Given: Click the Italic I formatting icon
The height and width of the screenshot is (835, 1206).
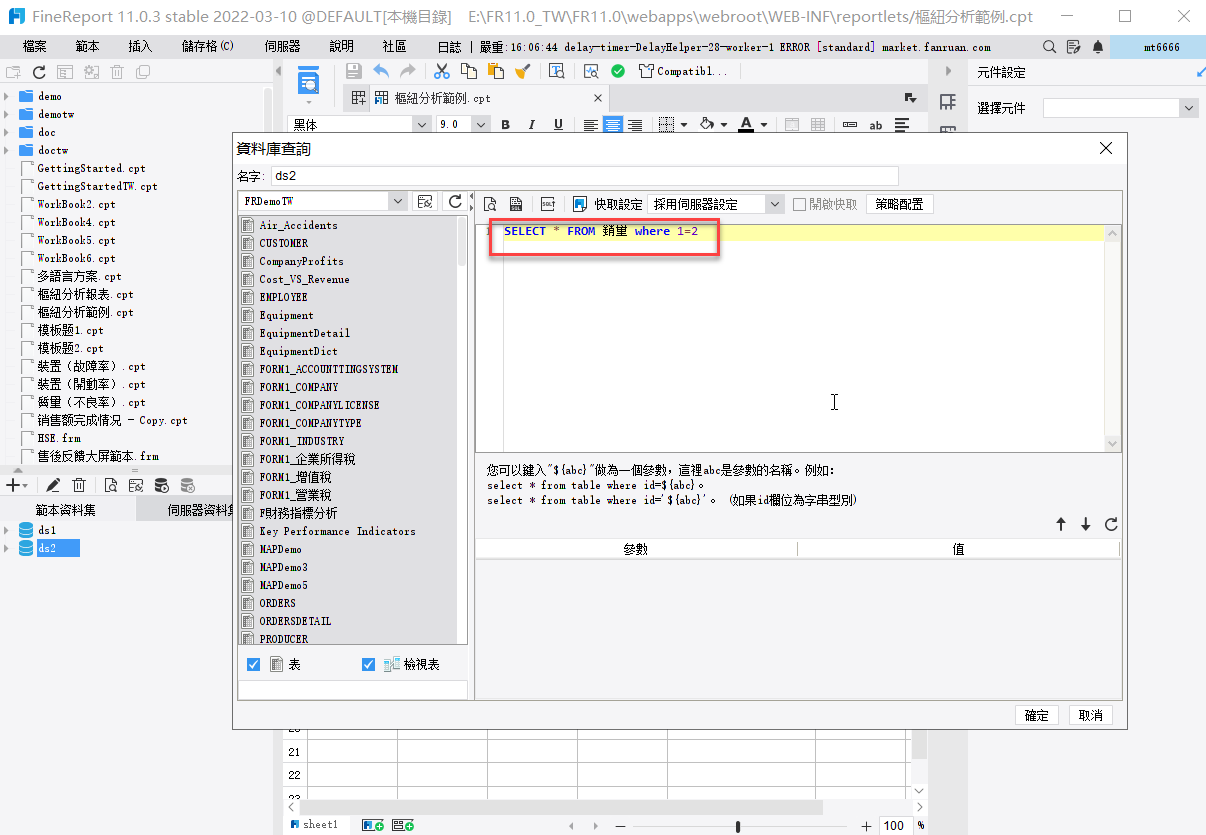Looking at the screenshot, I should pos(532,125).
